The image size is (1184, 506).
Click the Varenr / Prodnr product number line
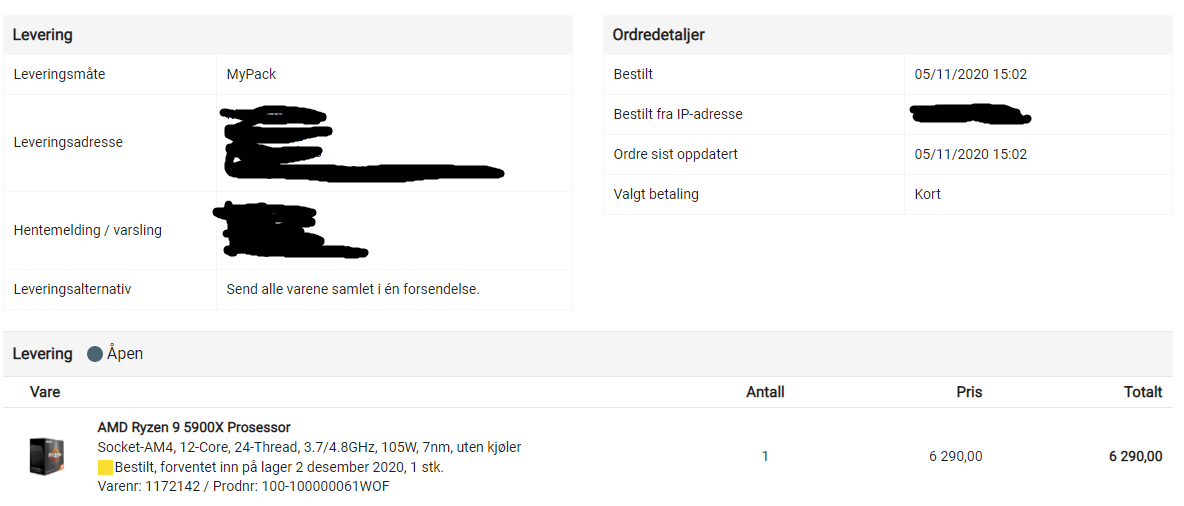pos(243,486)
